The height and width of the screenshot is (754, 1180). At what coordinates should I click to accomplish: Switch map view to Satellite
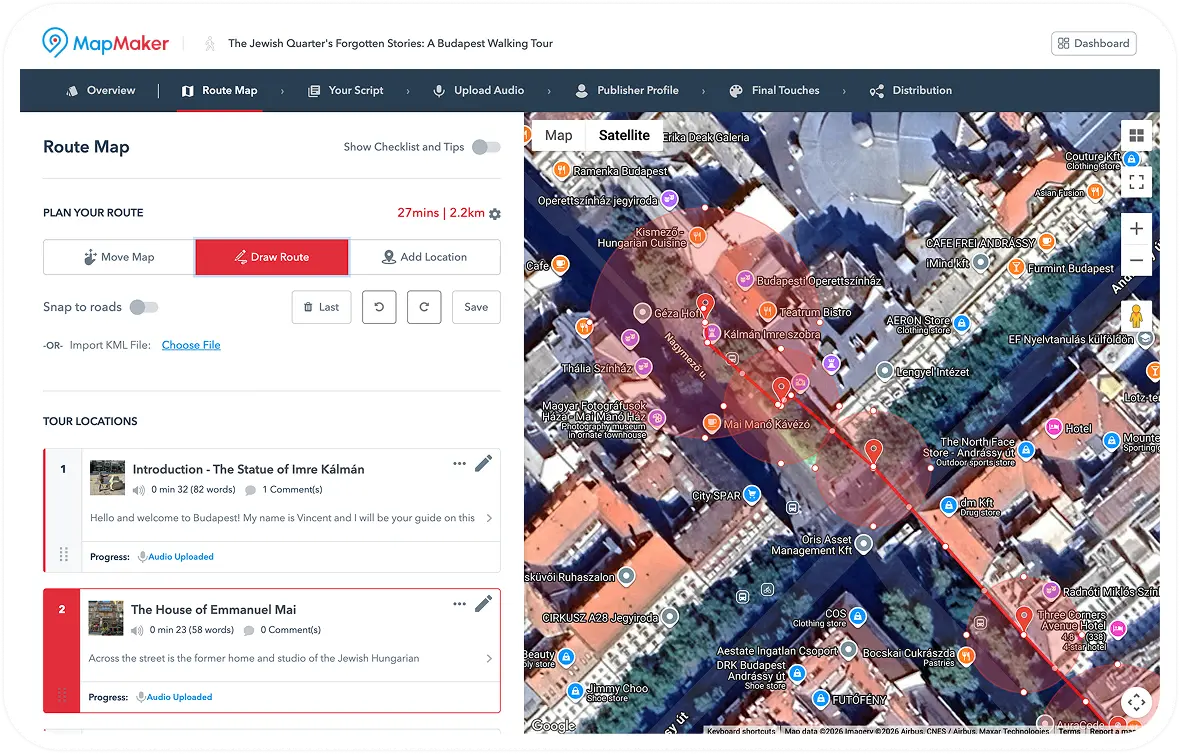pos(624,135)
